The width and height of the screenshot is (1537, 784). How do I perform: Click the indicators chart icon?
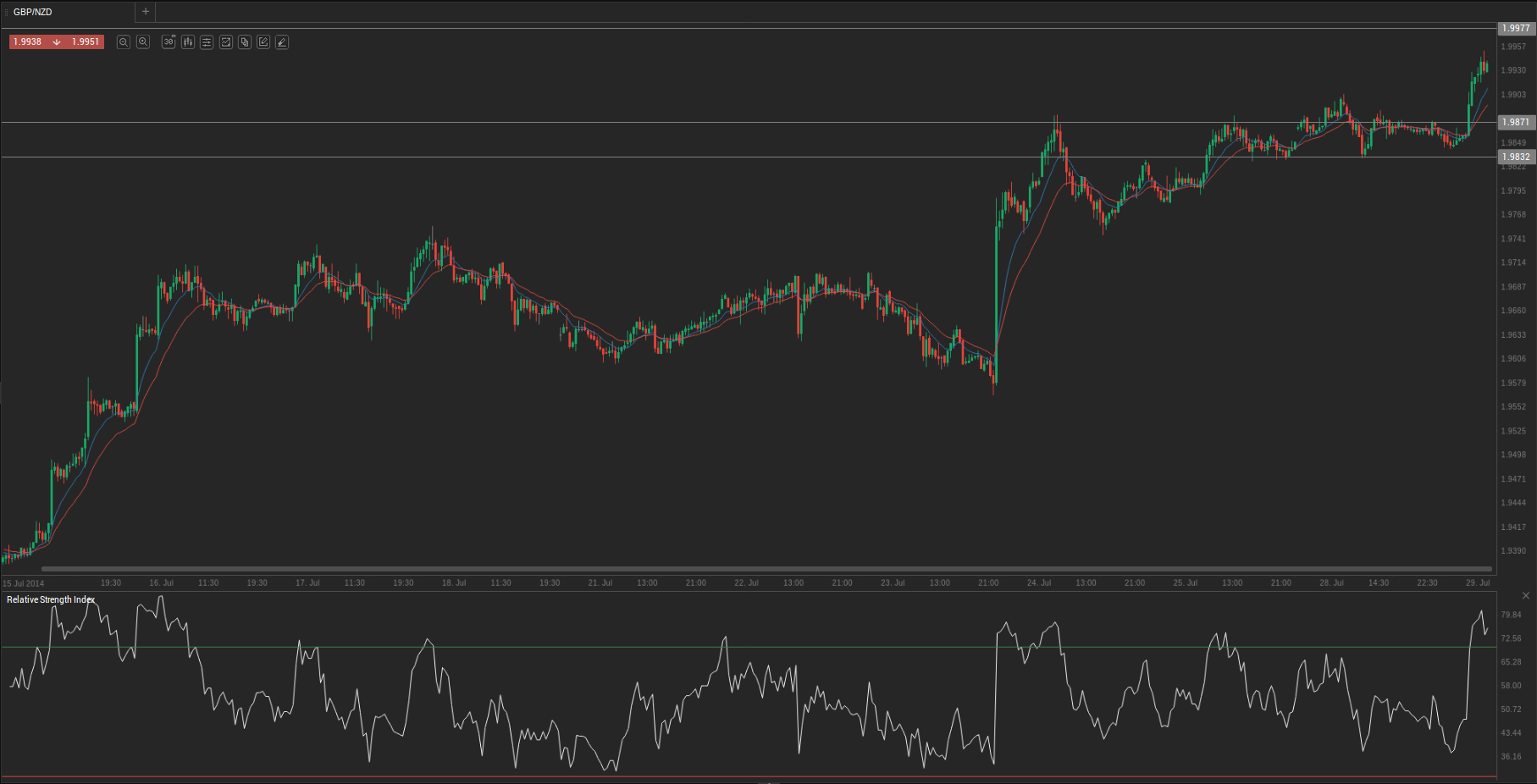(226, 41)
